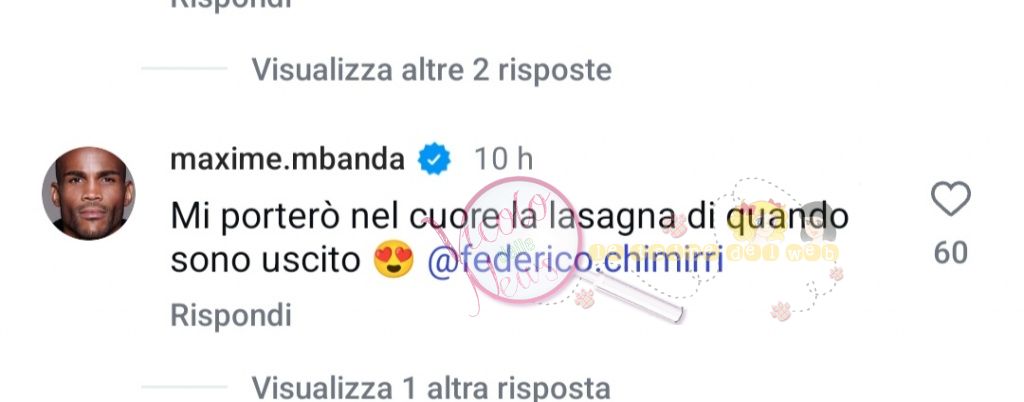Viewport: 1024px width, 402px height.
Task: Click the paw print near the magnifier handle
Action: click(584, 299)
